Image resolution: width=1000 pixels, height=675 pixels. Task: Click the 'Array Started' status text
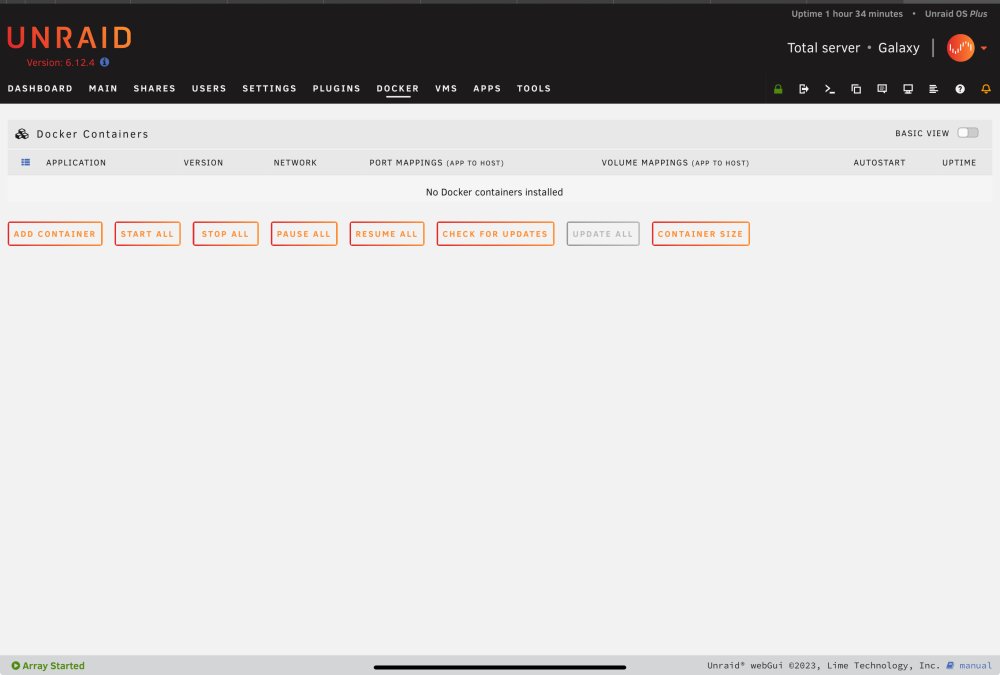tap(54, 665)
